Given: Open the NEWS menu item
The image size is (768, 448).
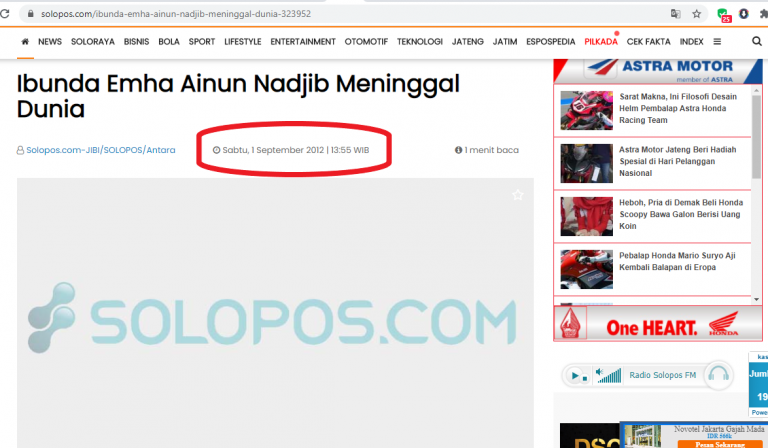Looking at the screenshot, I should (50, 42).
